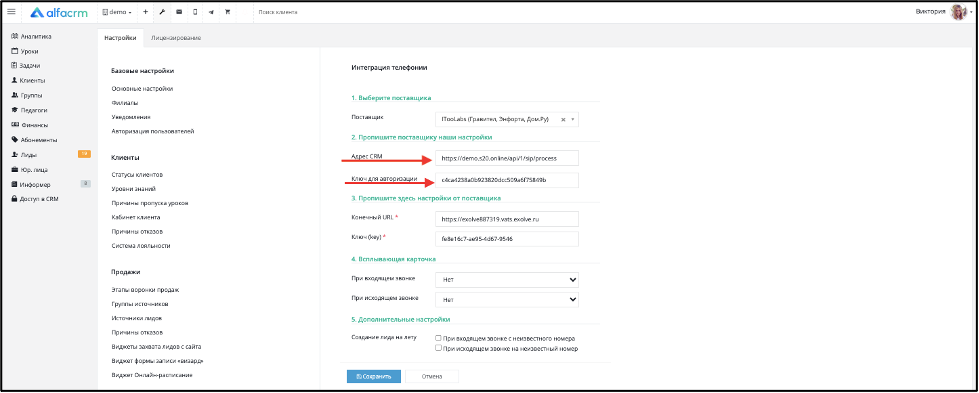Expand the Поставщик dropdown arrow
Image resolution: width=979 pixels, height=393 pixels.
(573, 119)
